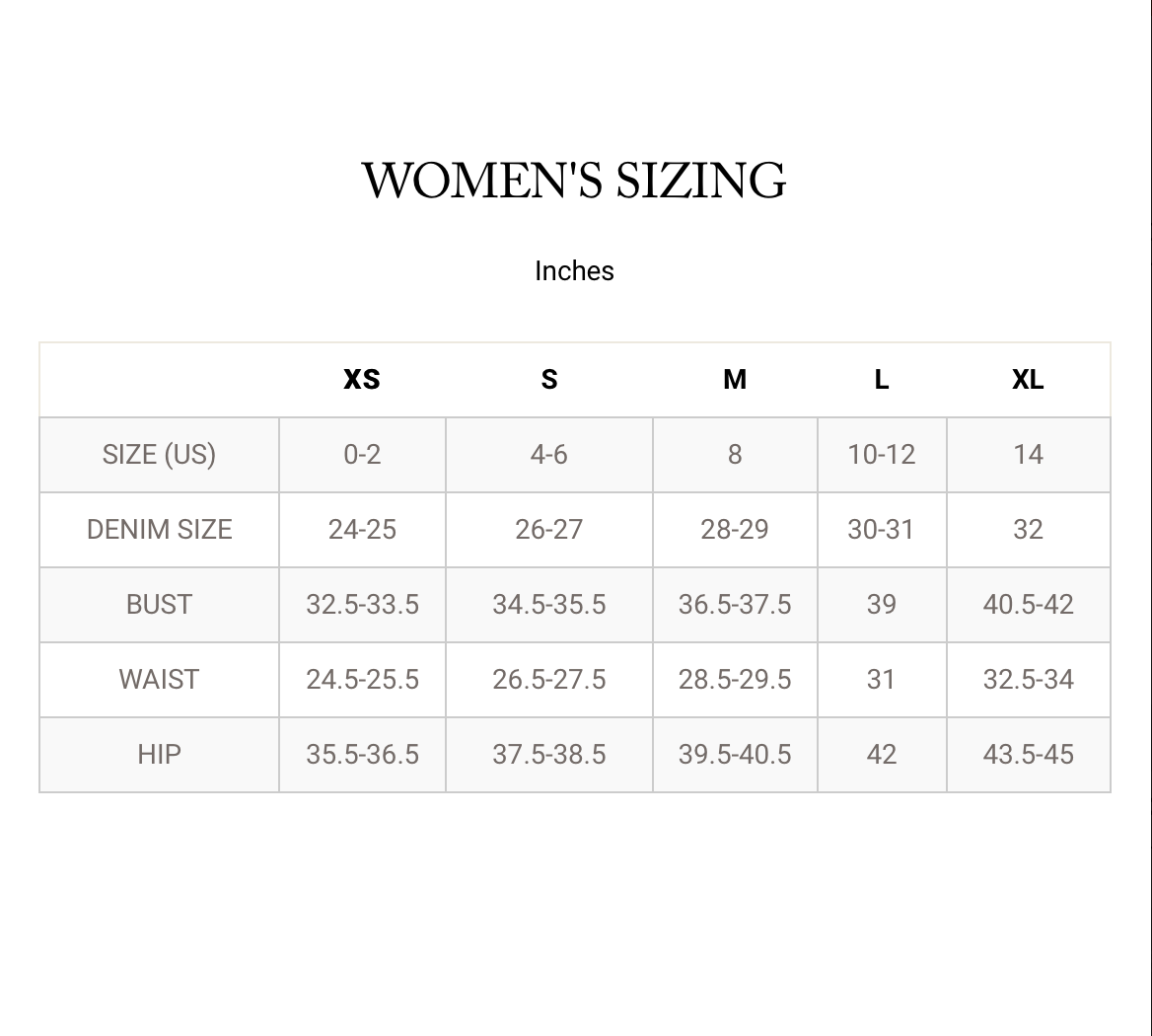Click the 39.5-40.5 hip measurement cell
The width and height of the screenshot is (1152, 1036).
[x=735, y=755]
